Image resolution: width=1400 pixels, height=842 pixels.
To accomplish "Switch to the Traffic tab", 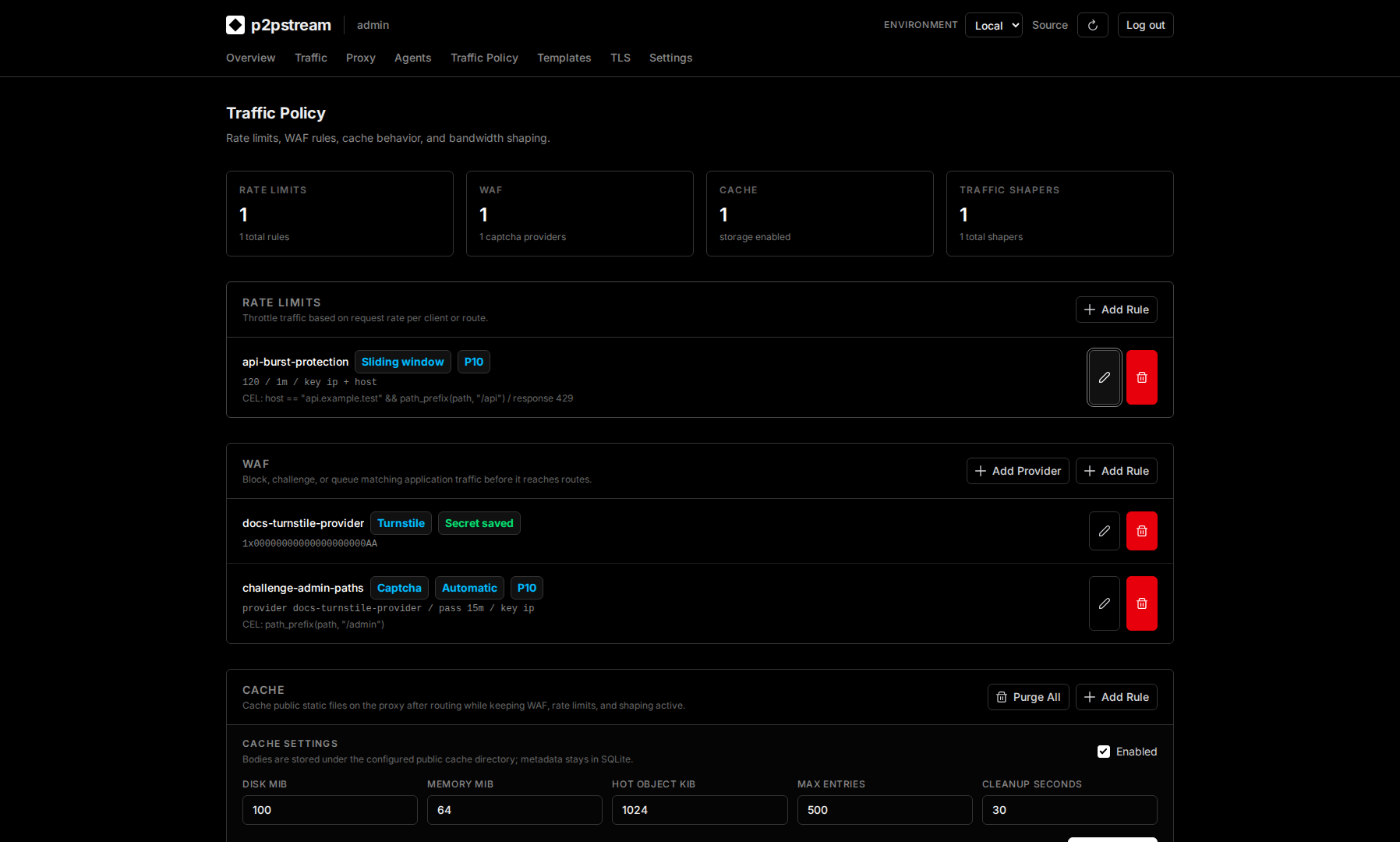I will pos(311,58).
